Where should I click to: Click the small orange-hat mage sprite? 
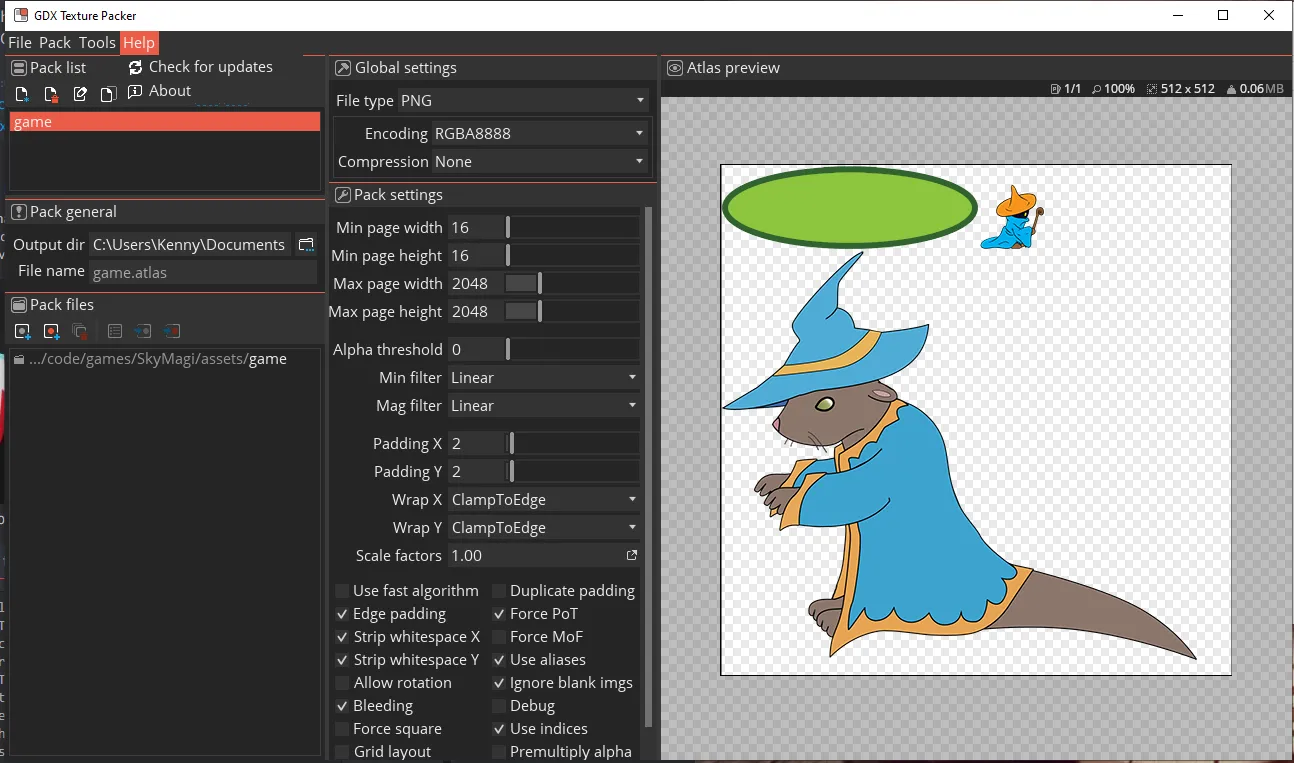point(1013,217)
